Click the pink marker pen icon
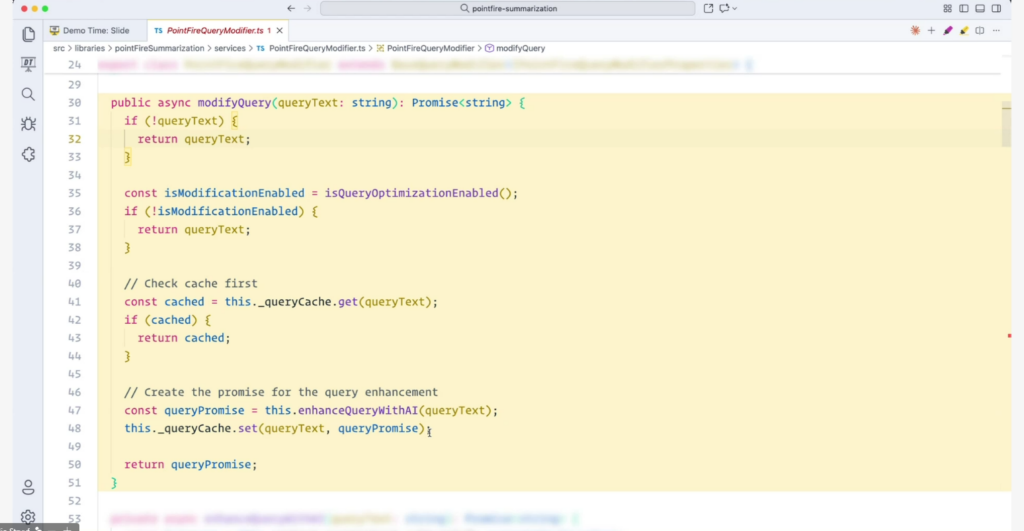The width and height of the screenshot is (1024, 531). coord(947,31)
